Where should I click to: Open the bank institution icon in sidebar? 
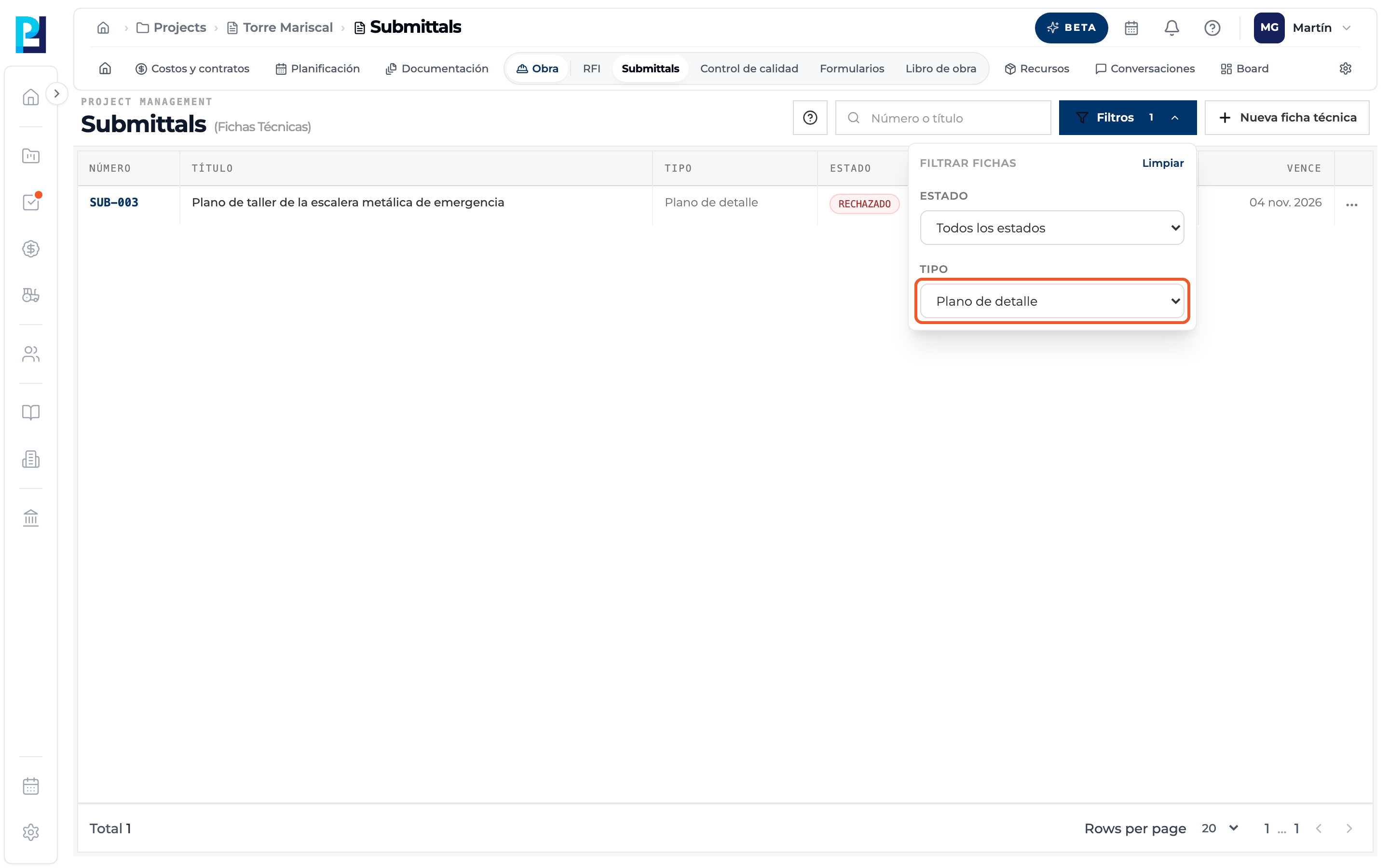coord(30,518)
